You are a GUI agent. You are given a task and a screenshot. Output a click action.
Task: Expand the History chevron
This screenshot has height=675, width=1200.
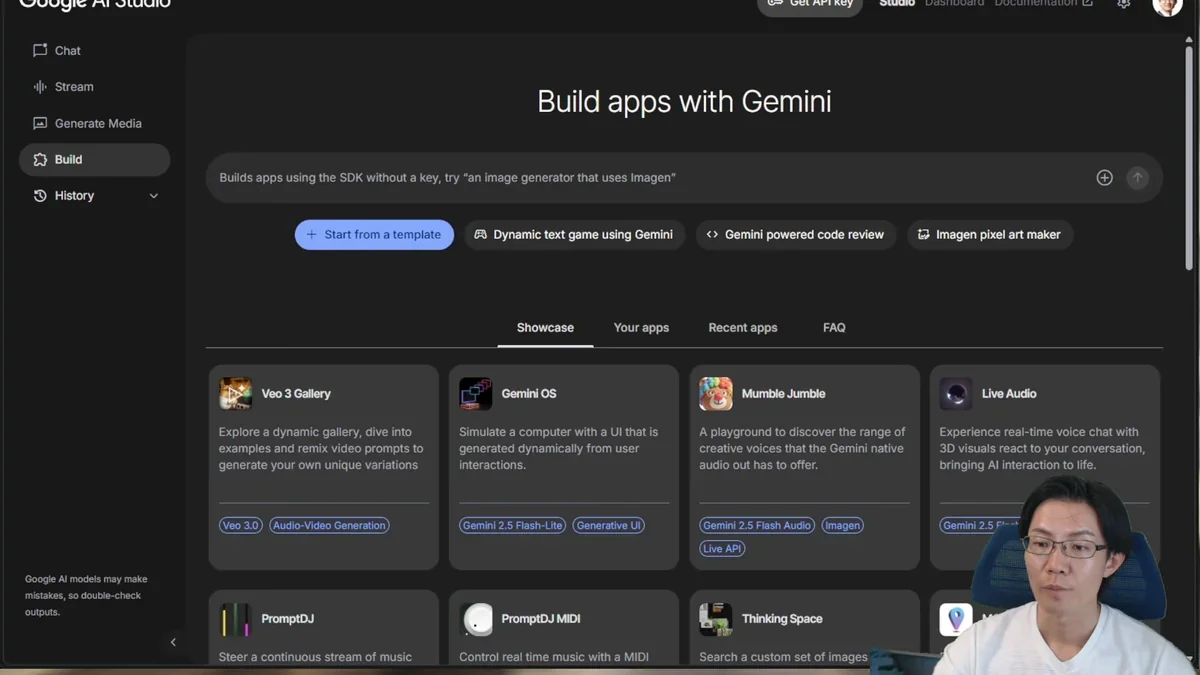[154, 196]
